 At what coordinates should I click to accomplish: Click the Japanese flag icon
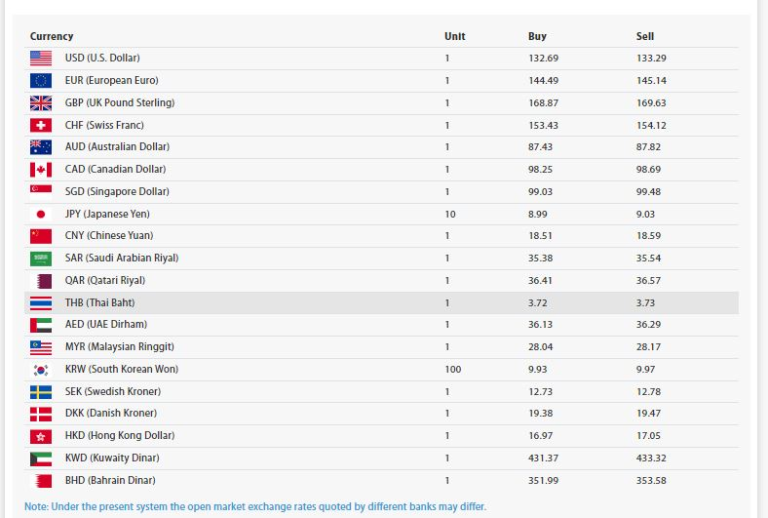[41, 214]
